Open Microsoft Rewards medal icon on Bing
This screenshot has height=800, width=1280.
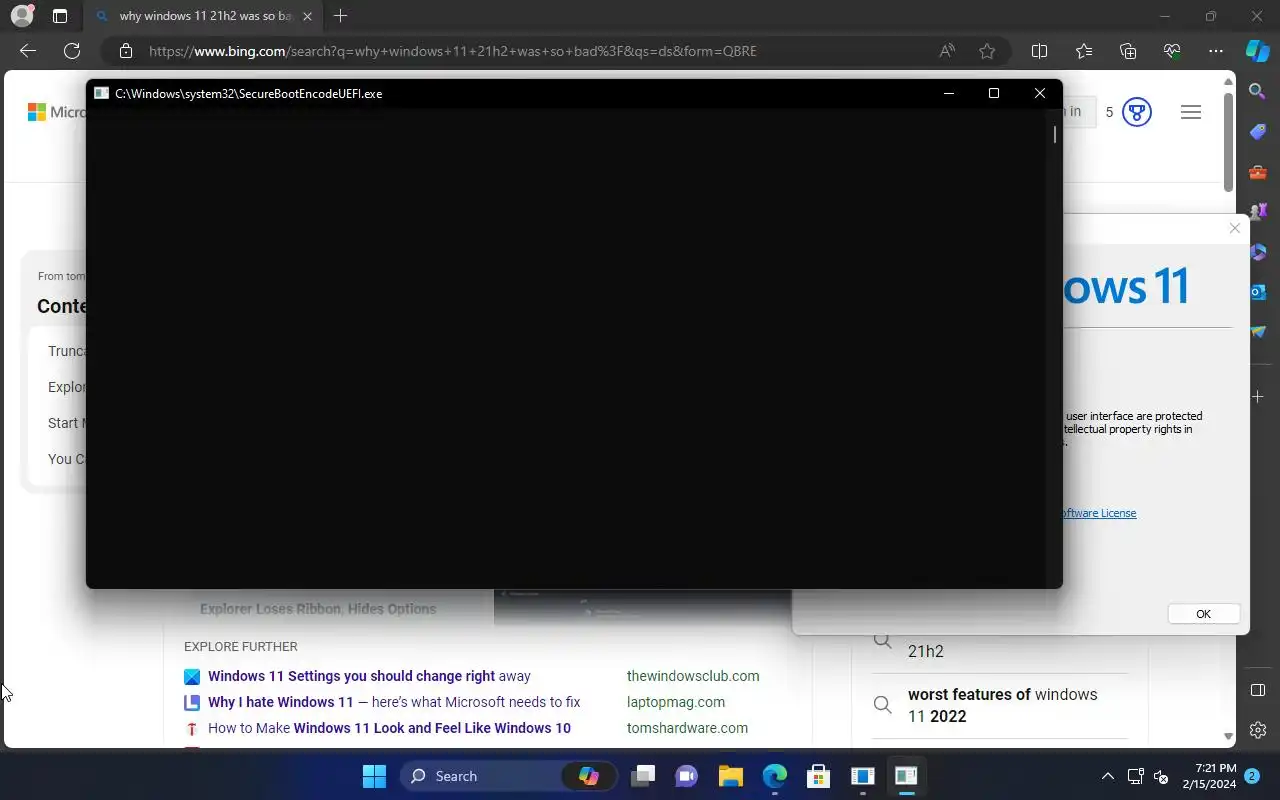coord(1136,112)
